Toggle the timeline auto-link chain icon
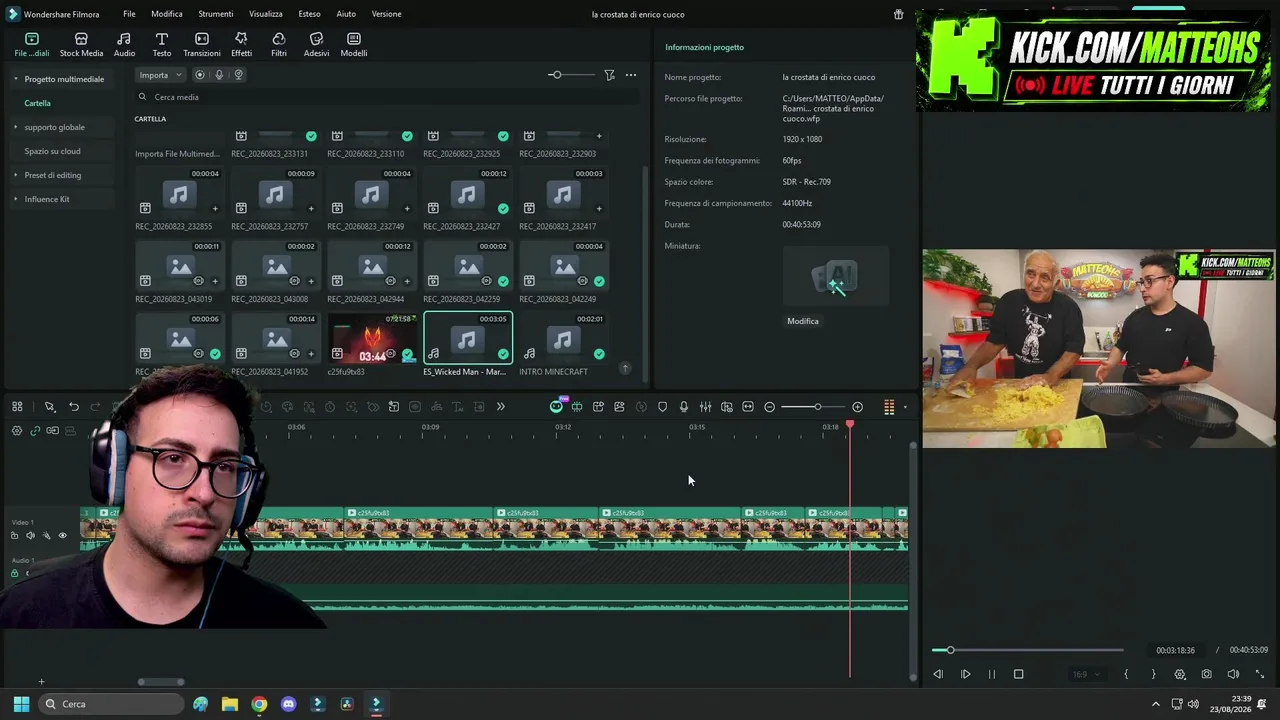Image resolution: width=1280 pixels, height=720 pixels. coord(35,431)
